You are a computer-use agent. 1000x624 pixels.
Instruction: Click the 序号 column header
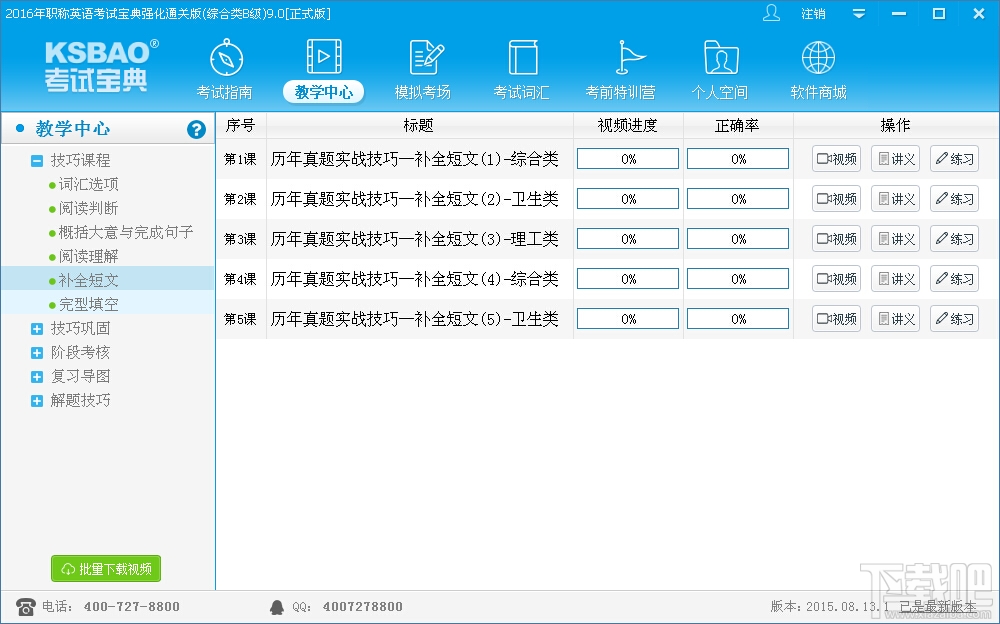[x=241, y=126]
